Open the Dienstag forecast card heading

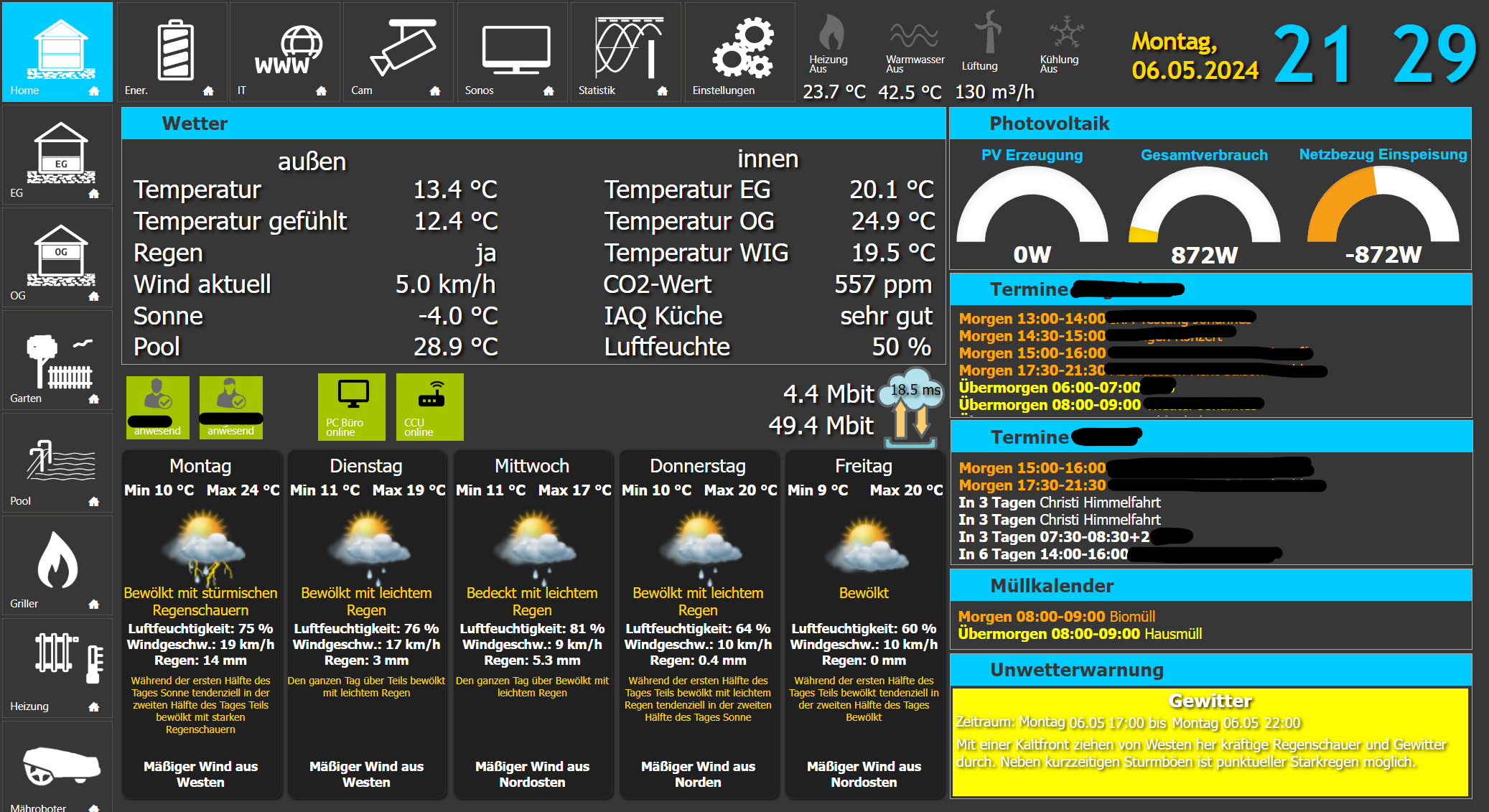point(366,466)
